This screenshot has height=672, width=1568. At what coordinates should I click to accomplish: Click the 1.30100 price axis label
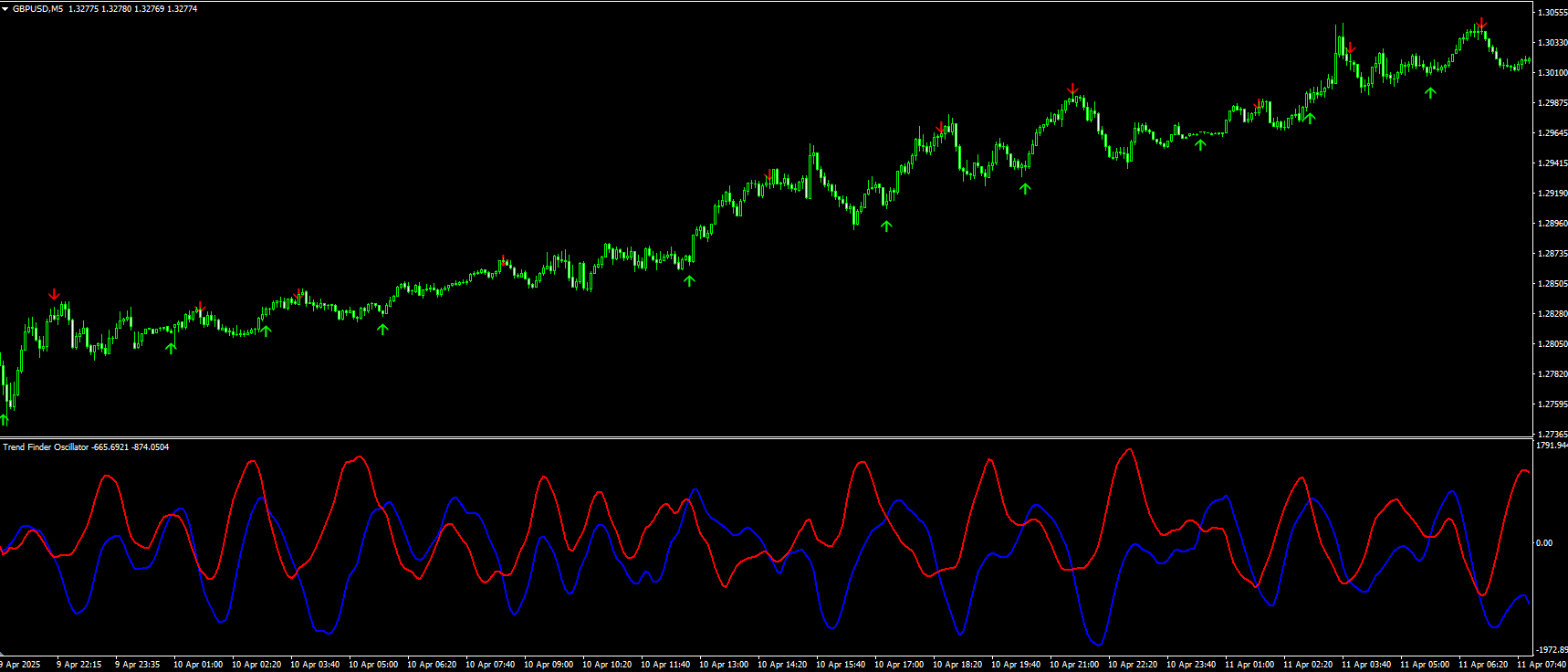[1552, 73]
